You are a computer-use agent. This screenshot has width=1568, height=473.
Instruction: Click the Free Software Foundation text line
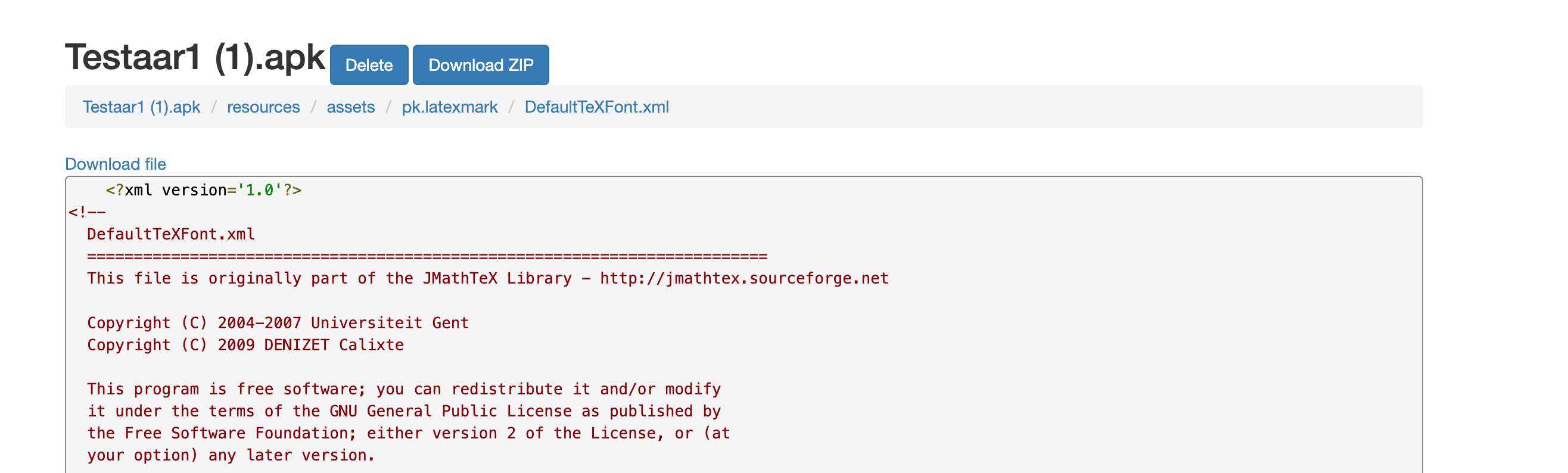(x=408, y=434)
